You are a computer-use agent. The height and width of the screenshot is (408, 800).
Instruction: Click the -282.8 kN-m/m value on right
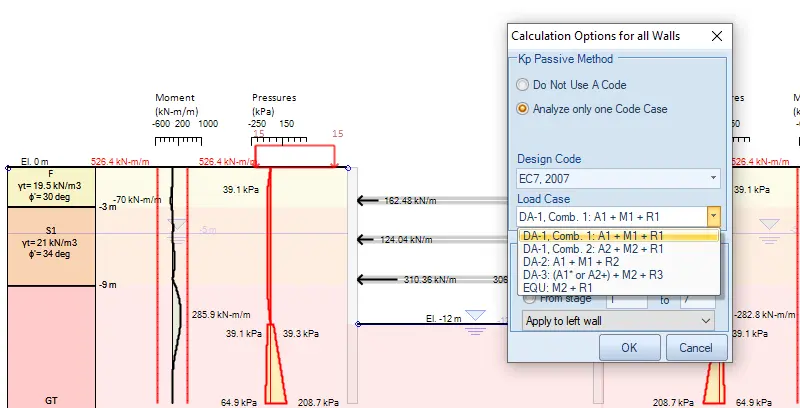765,315
